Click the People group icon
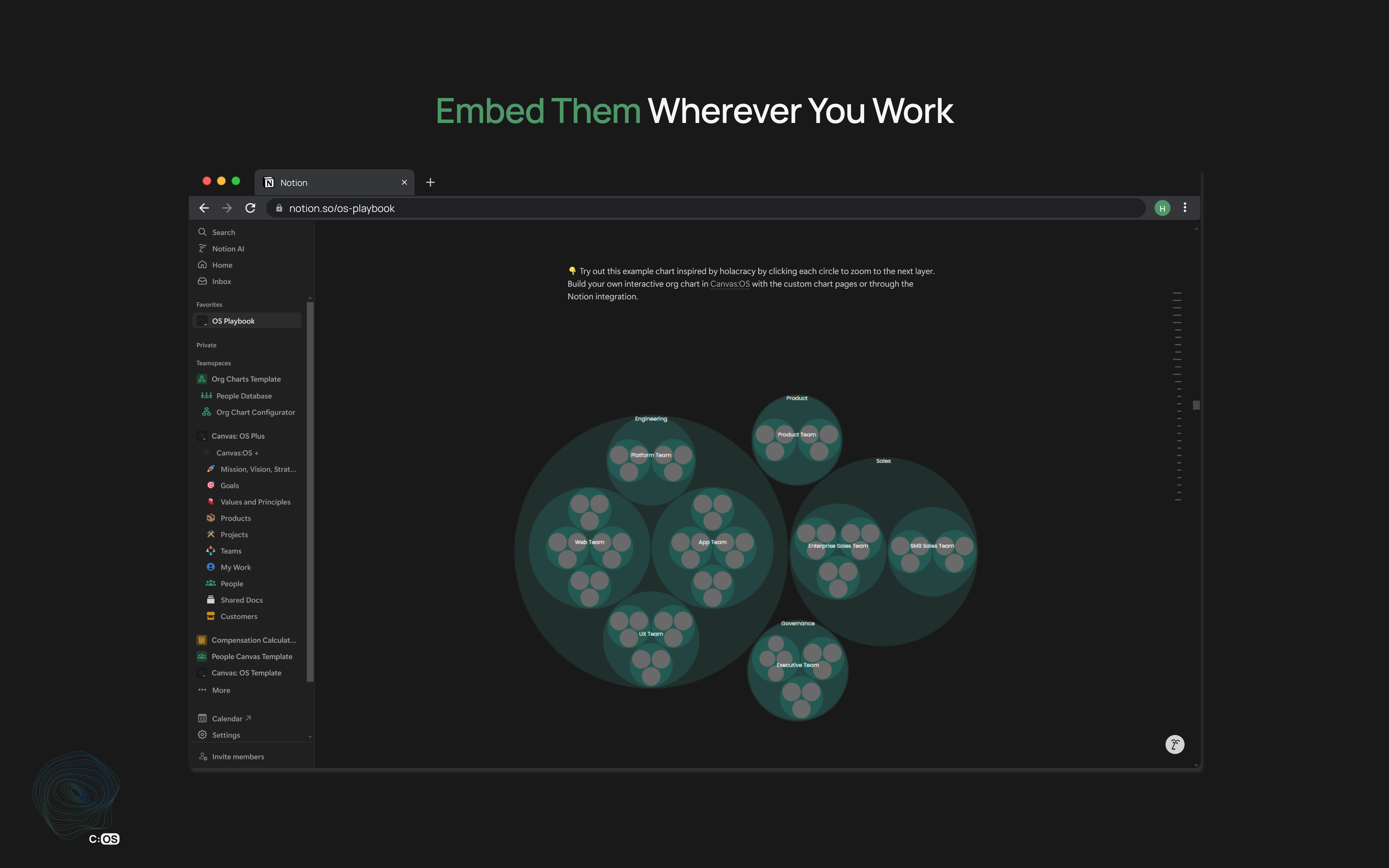 (211, 583)
